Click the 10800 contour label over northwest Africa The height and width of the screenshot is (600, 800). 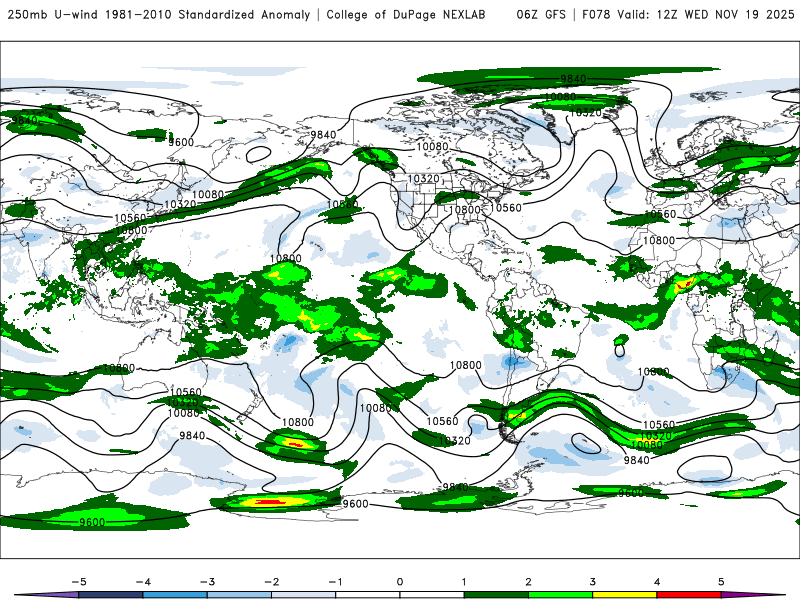[x=659, y=240]
